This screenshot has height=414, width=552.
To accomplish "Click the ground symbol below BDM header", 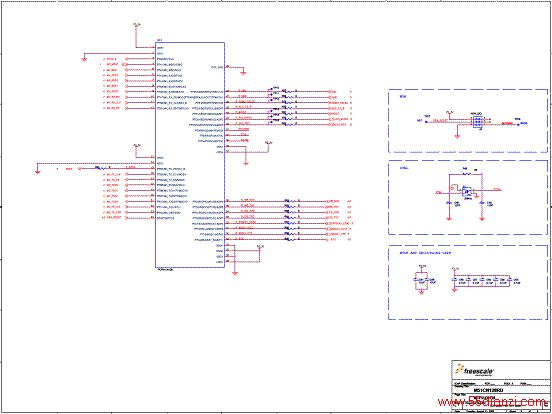I will click(457, 136).
